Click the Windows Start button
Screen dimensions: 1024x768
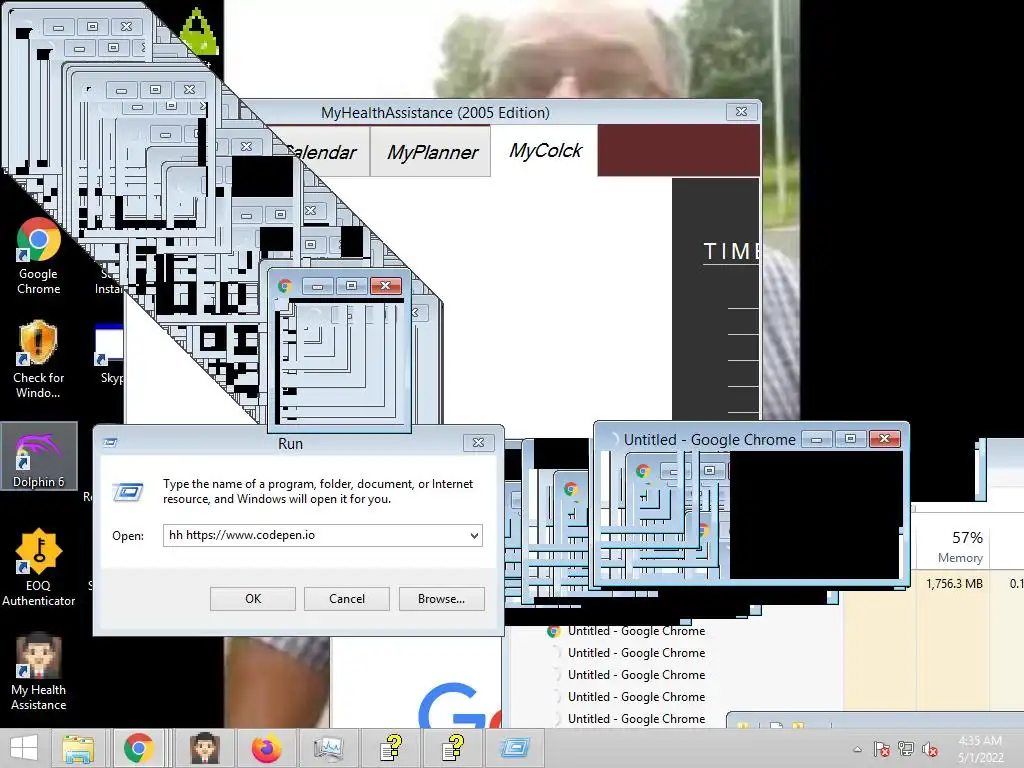(x=24, y=748)
